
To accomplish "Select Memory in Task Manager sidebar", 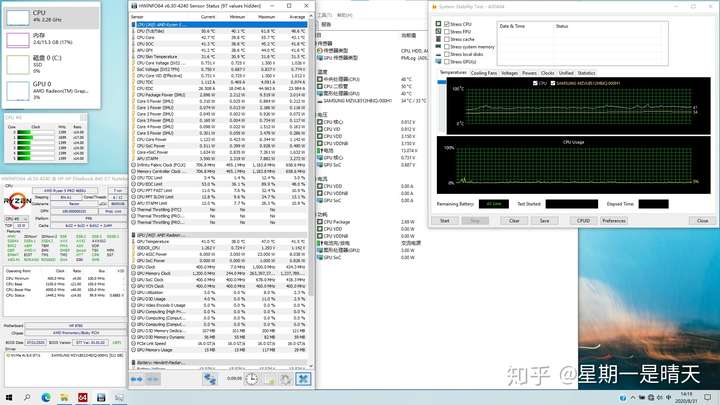I will 51,39.
